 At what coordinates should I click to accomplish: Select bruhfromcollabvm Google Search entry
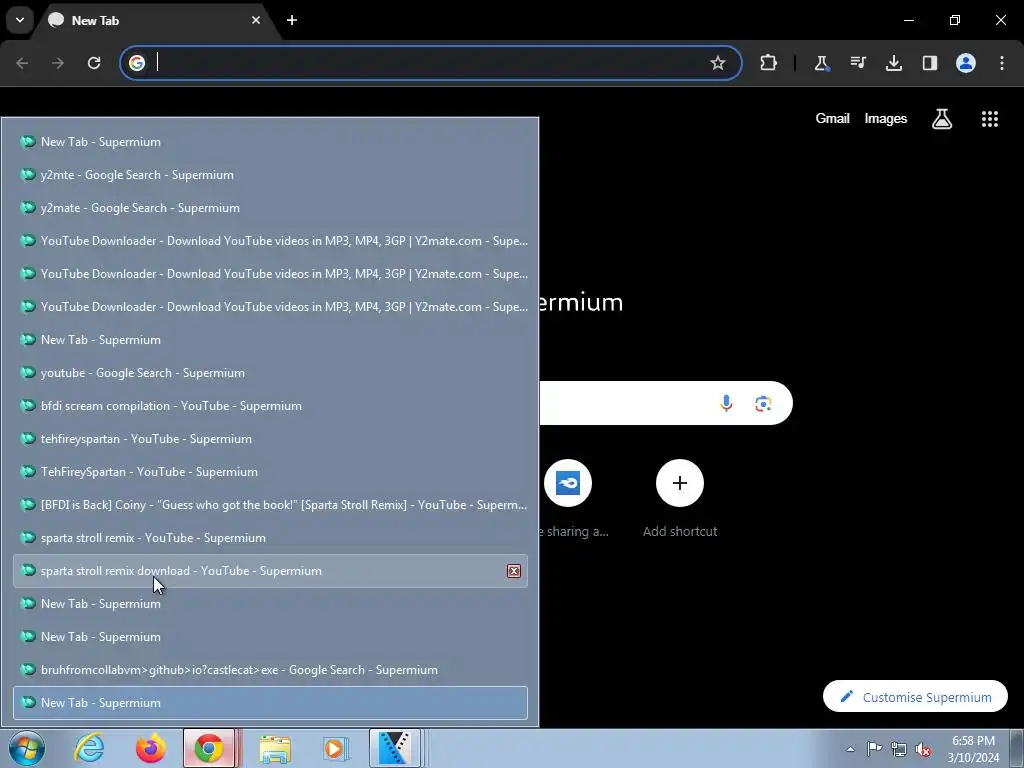point(270,669)
